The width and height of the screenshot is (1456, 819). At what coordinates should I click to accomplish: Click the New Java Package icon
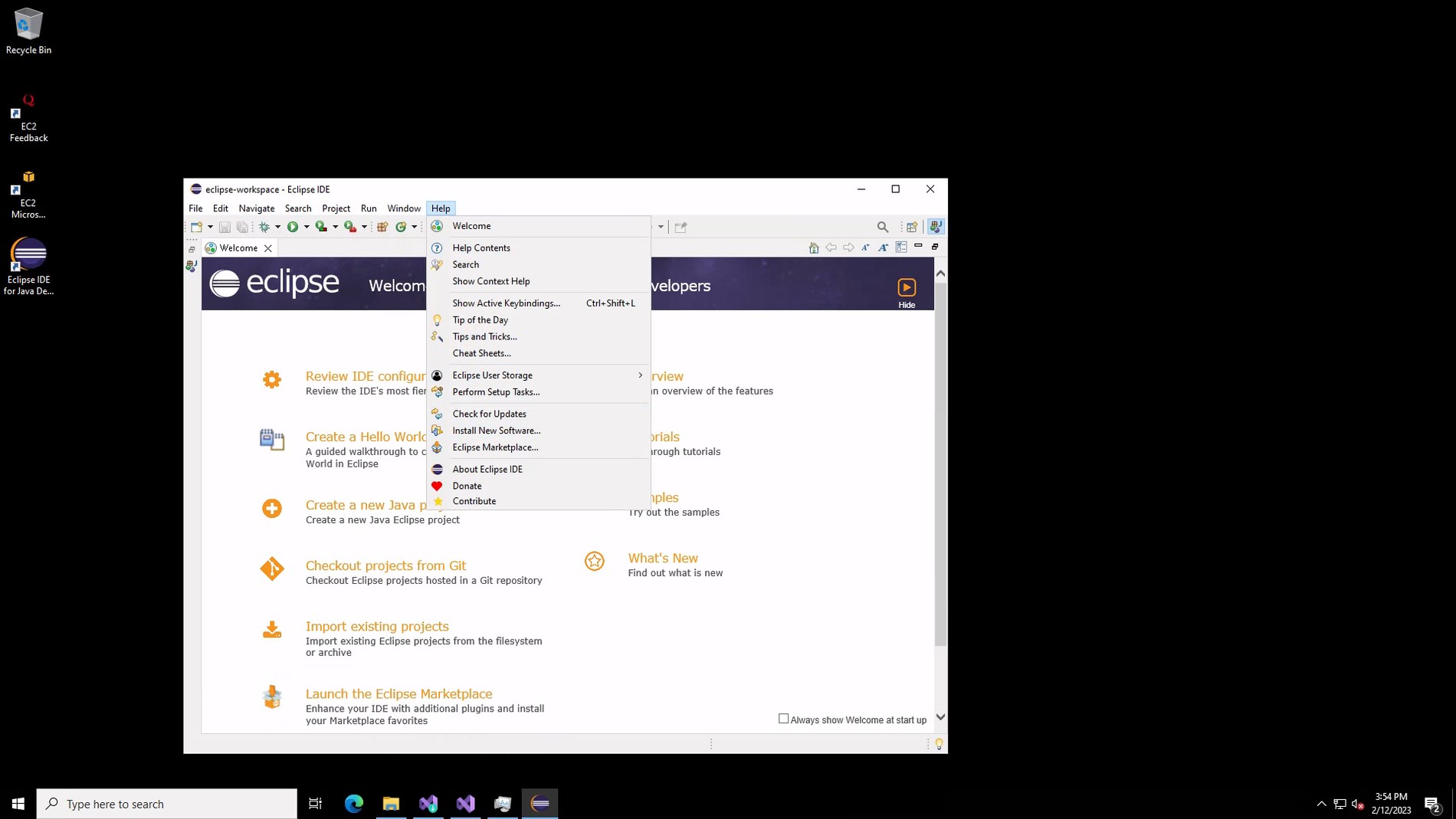382,227
